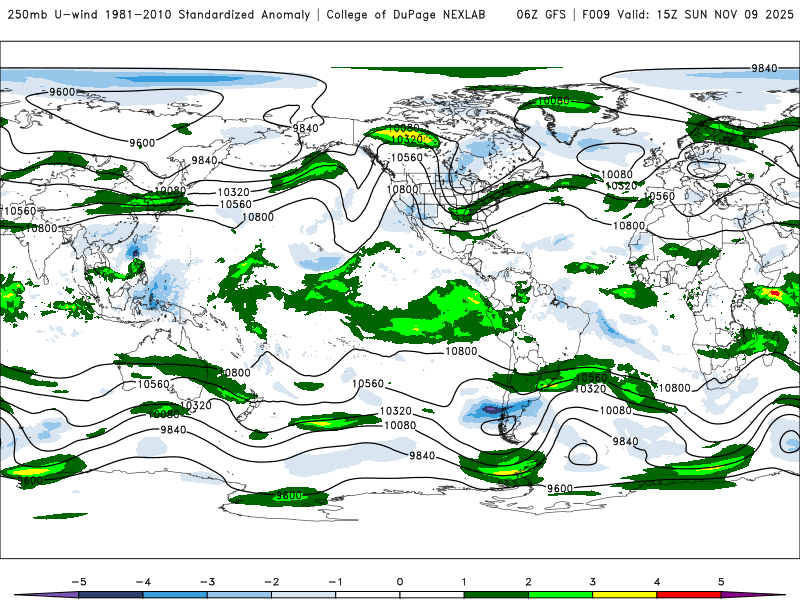Click the purple negative anomaly core near southern Chile
Viewport: 800px width, 600px height.
(490, 409)
